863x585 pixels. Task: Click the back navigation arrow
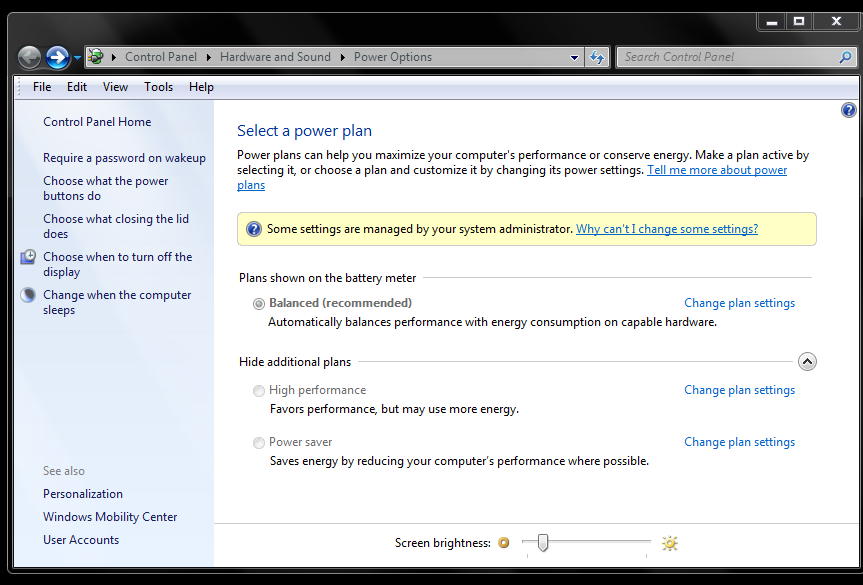point(29,57)
